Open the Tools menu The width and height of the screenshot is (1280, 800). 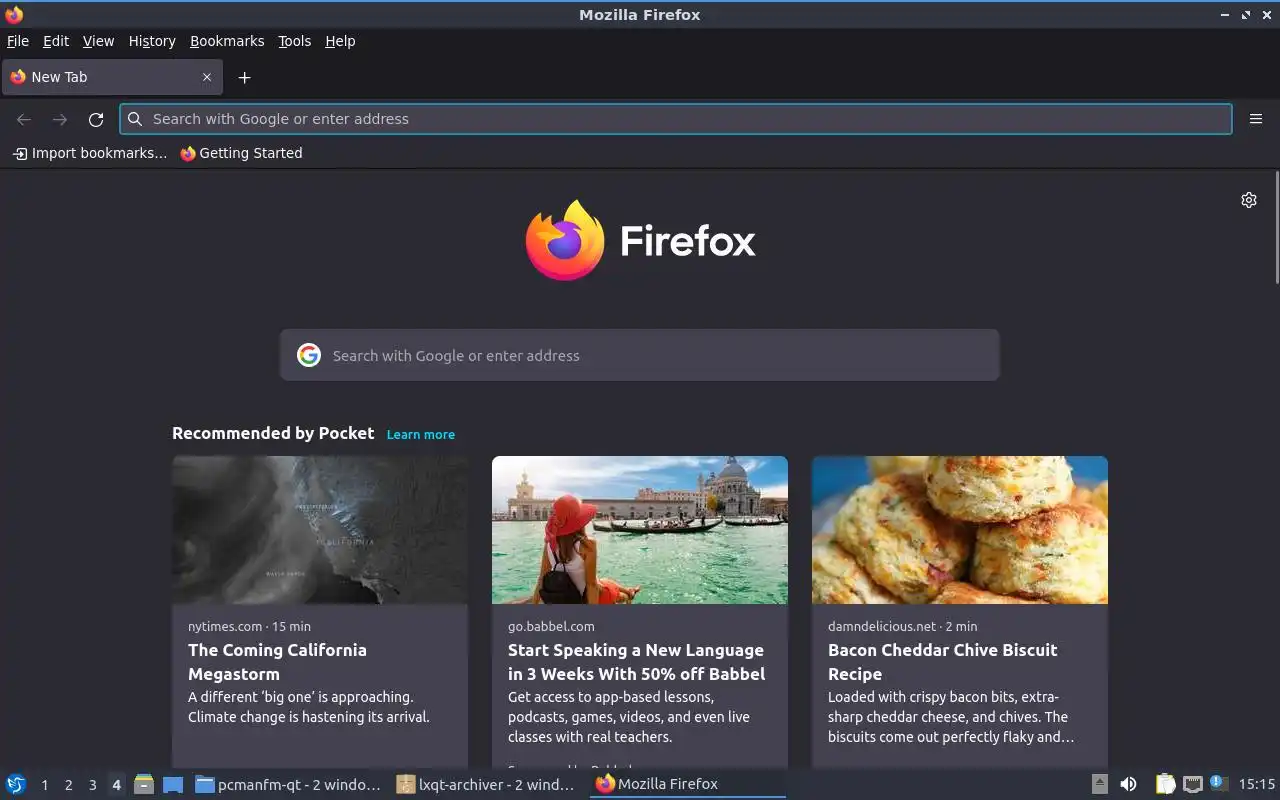coord(295,41)
